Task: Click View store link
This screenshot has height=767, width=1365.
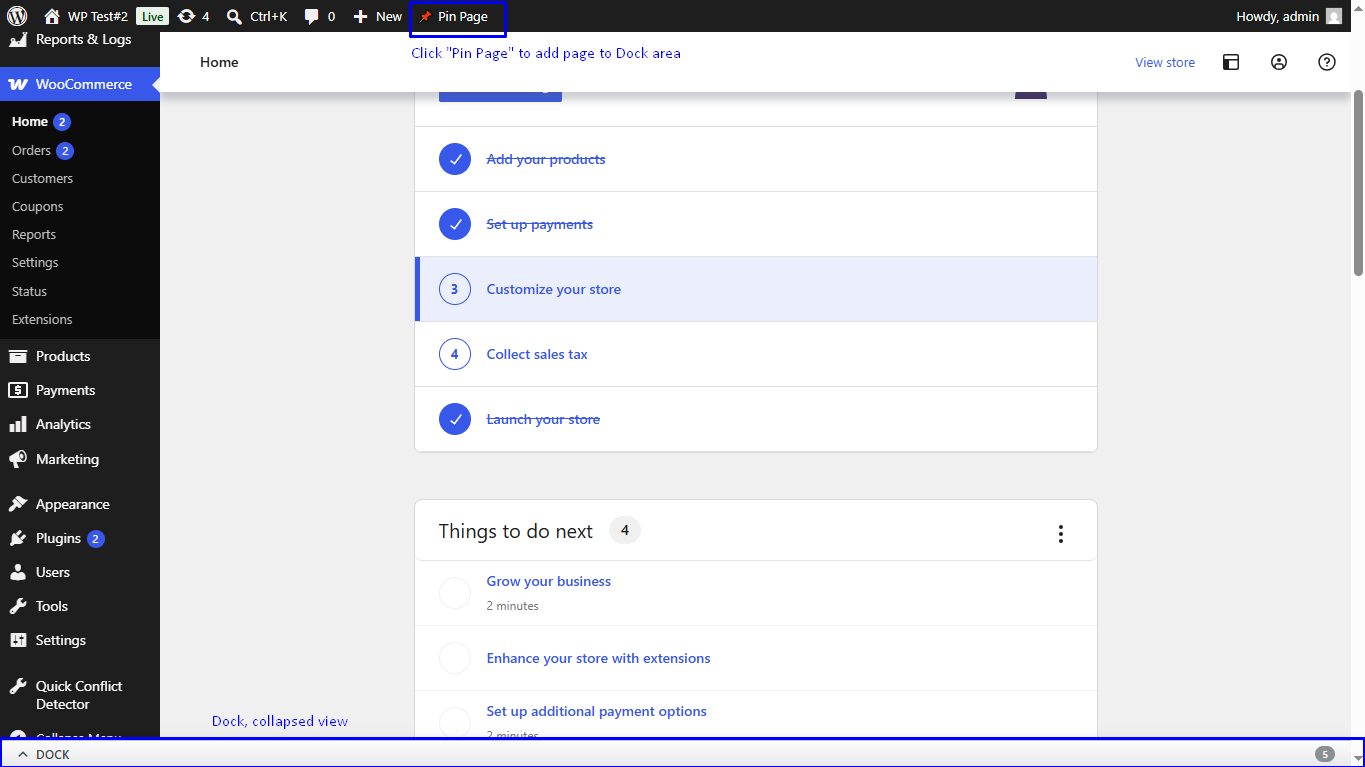Action: [1165, 62]
